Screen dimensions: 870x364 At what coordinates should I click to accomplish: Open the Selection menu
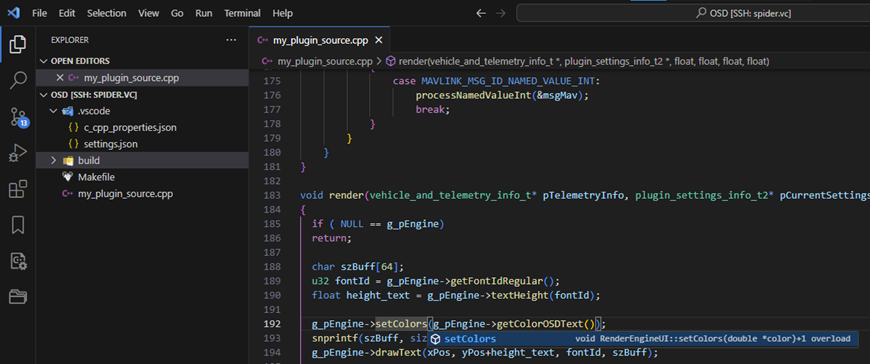(107, 13)
